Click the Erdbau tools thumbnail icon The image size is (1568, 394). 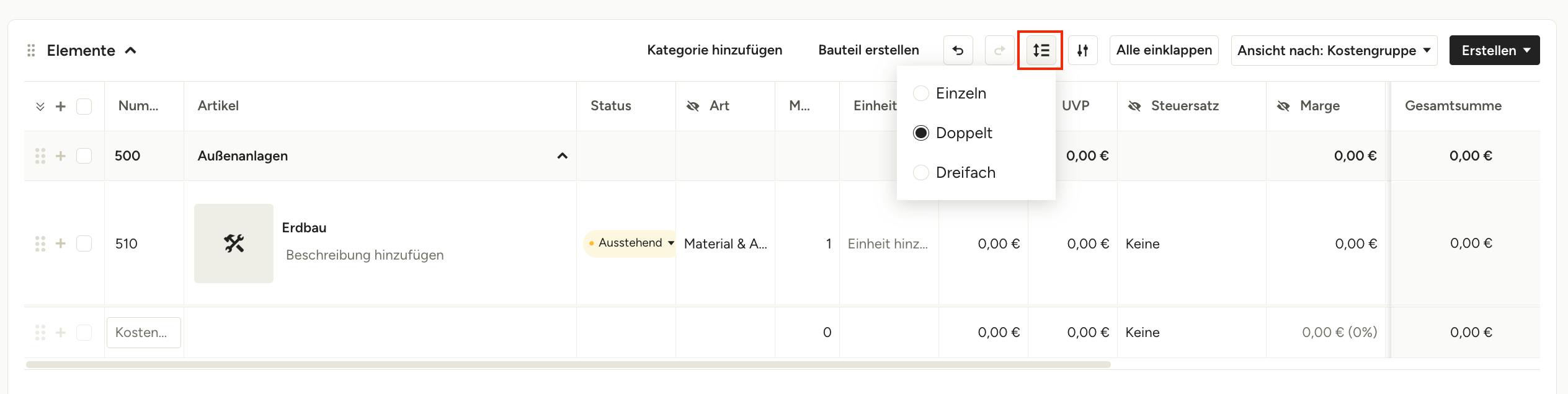click(x=234, y=243)
